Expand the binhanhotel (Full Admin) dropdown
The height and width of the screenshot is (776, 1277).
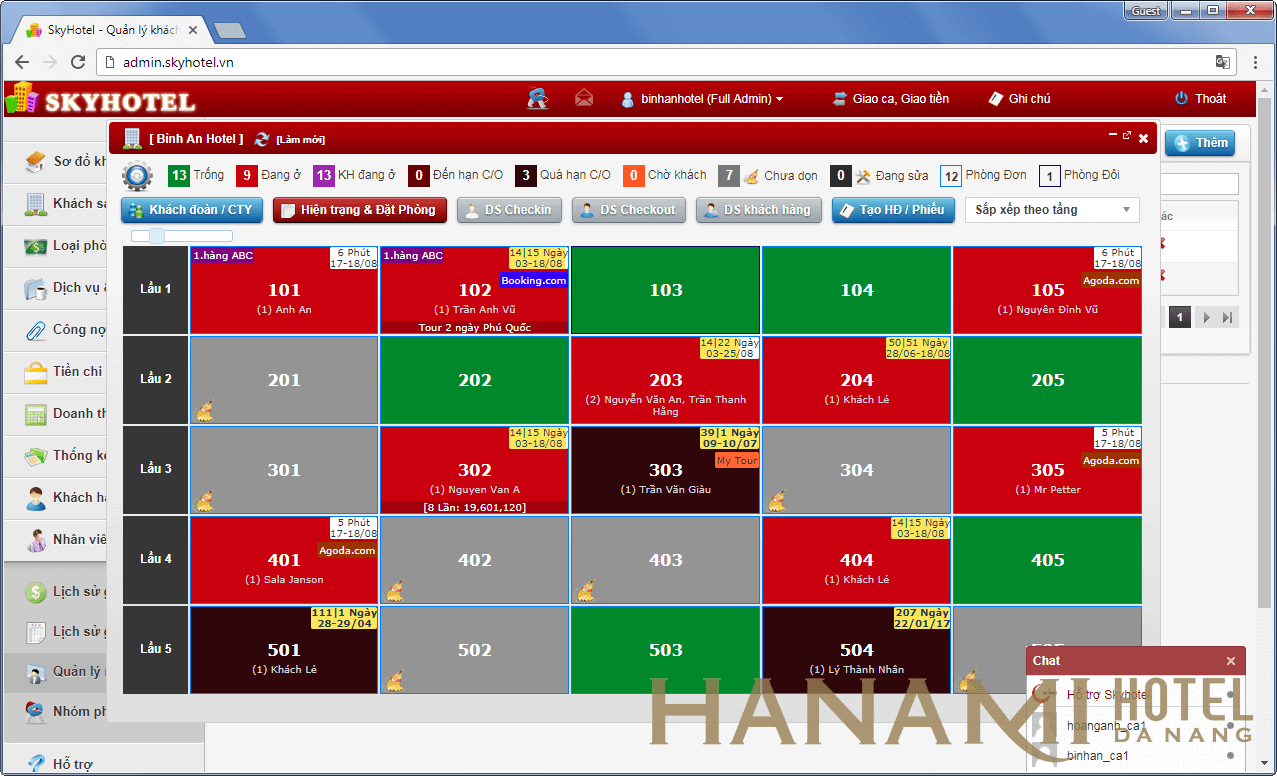(702, 98)
